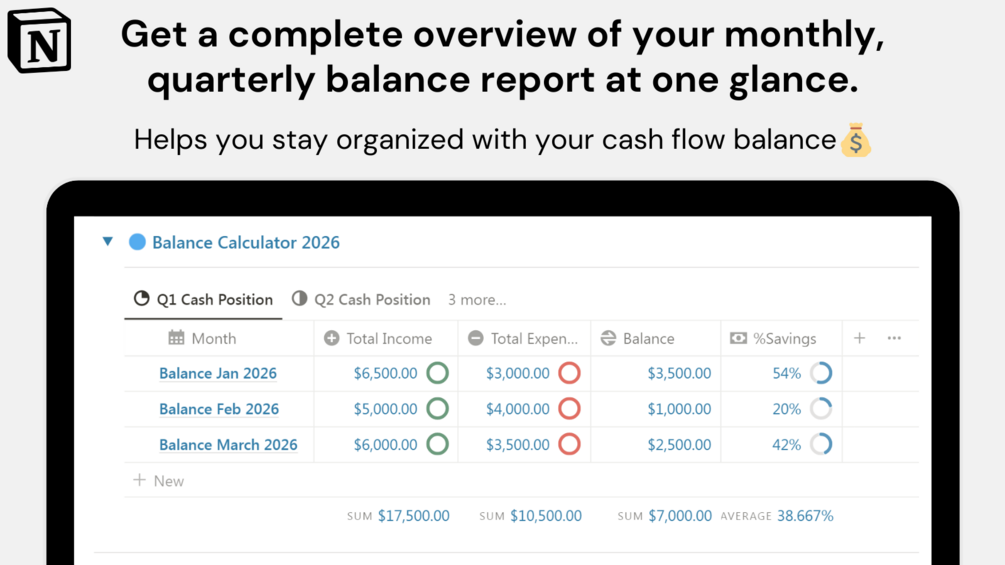
Task: Click the minus-circle Total Expenses column icon
Action: [476, 338]
